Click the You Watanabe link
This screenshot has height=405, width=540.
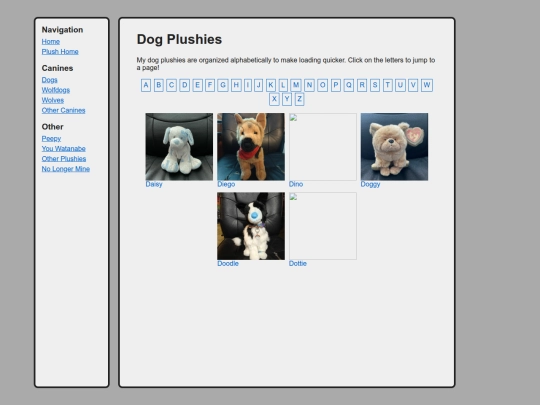point(64,149)
